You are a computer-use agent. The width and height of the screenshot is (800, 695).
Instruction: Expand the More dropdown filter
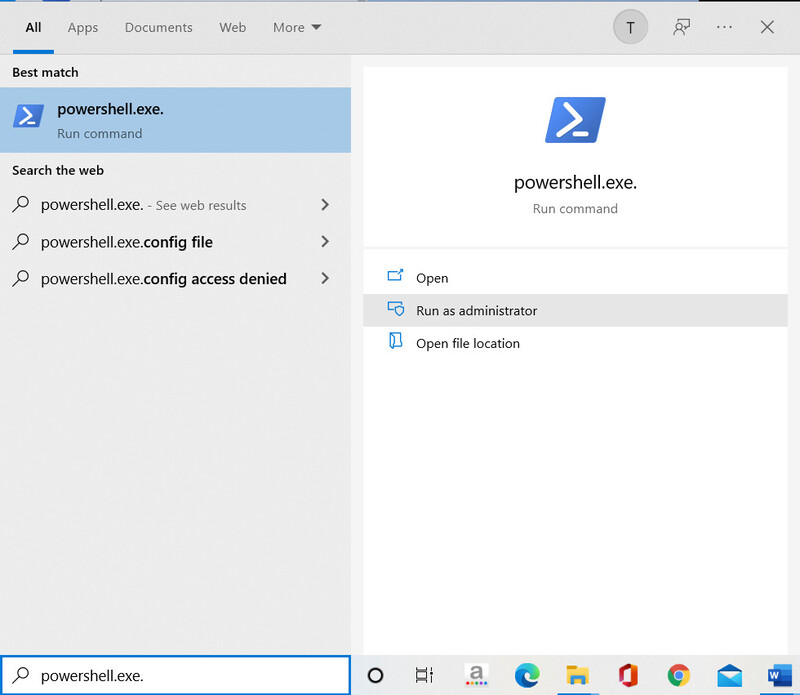point(297,28)
